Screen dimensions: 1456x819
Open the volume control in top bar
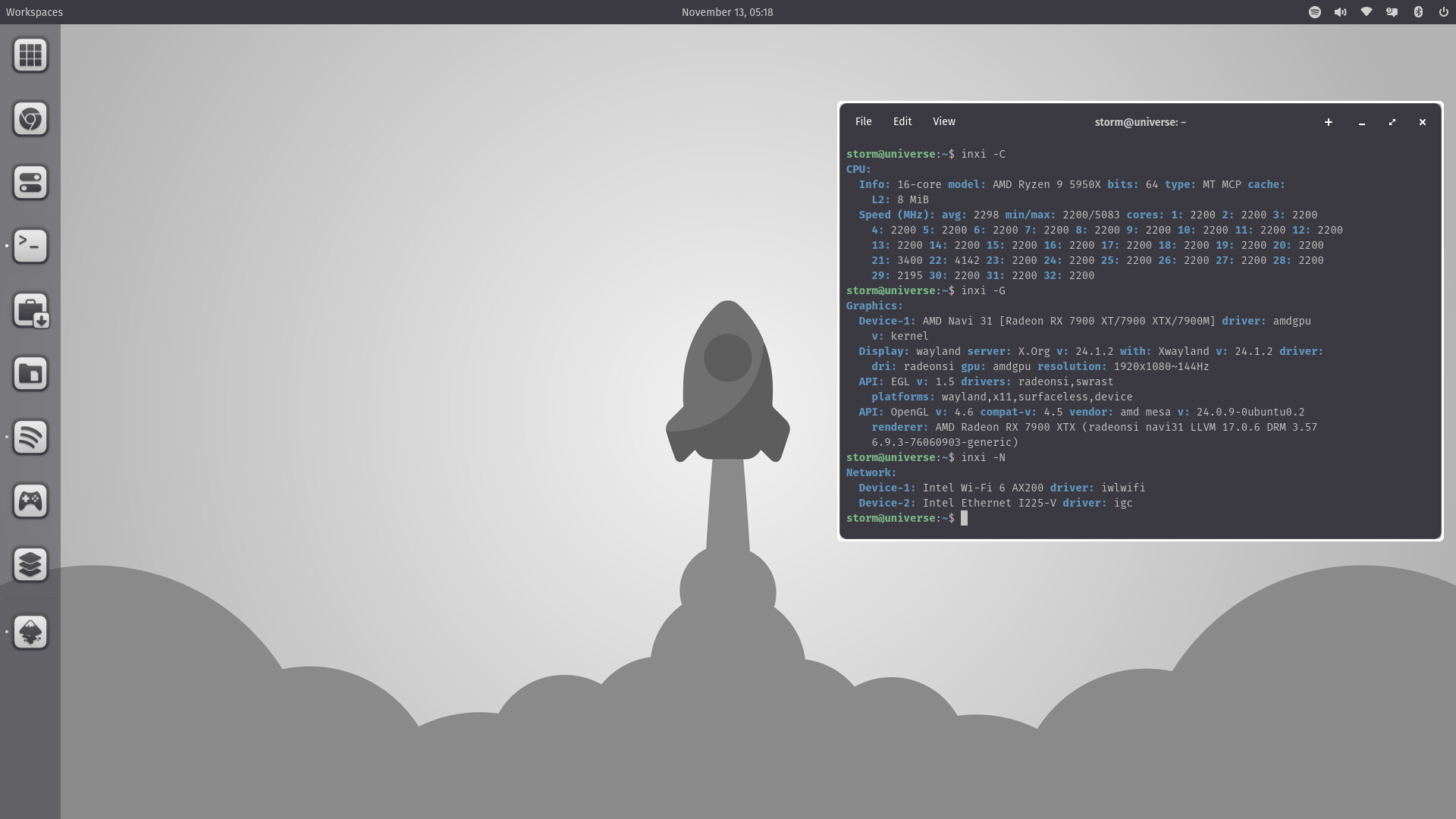[1341, 12]
